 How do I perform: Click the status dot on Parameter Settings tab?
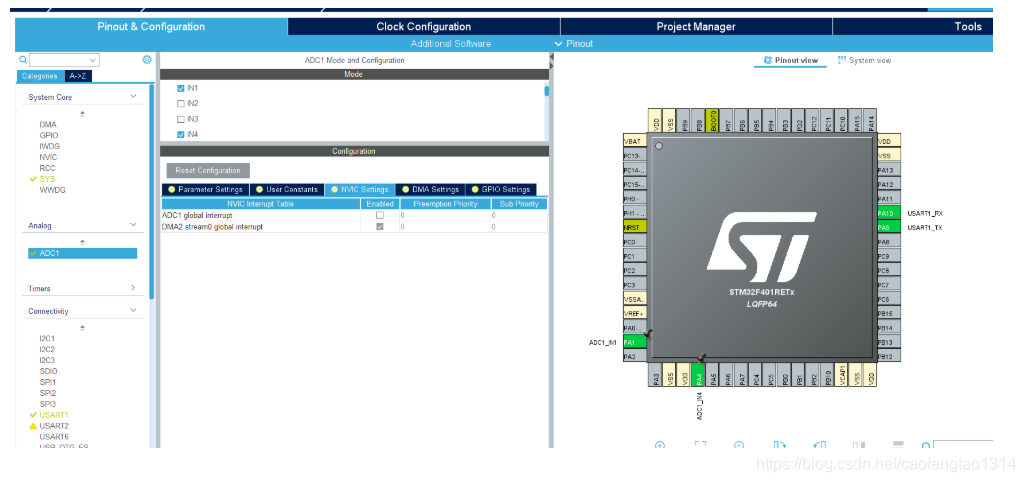click(171, 190)
